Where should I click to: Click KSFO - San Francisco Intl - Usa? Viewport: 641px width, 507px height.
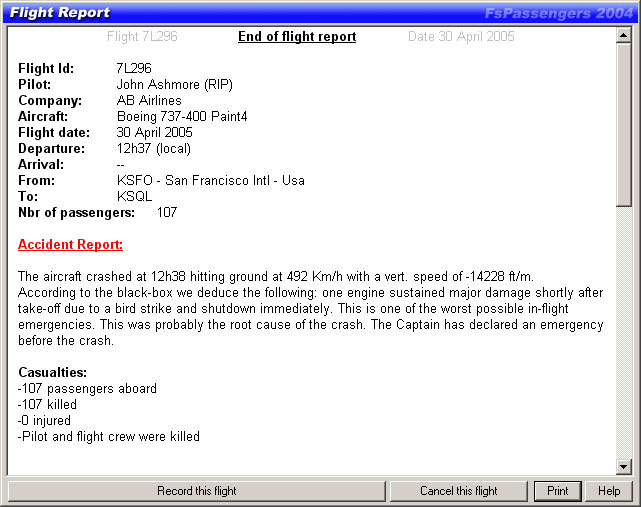211,180
